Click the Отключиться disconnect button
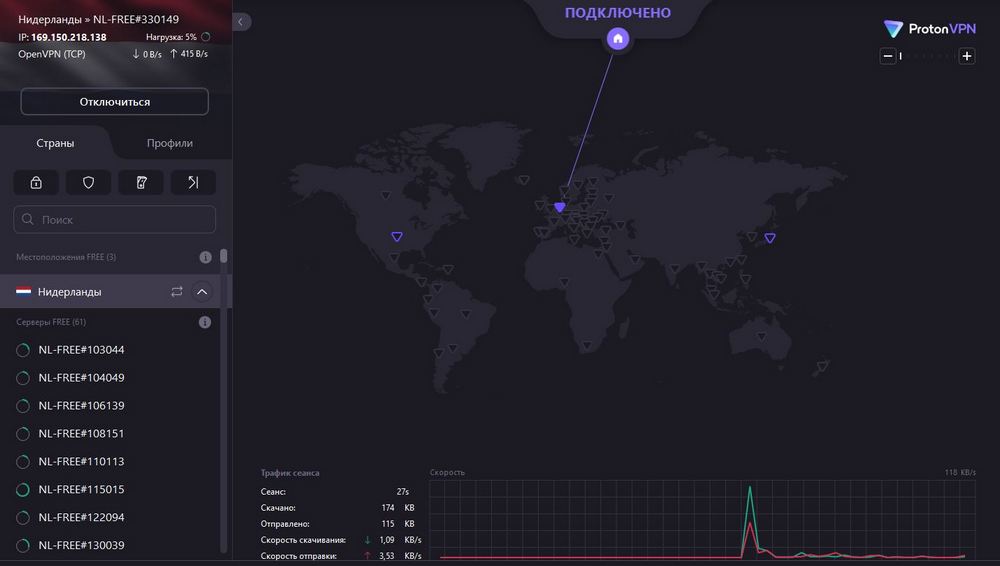 pos(115,101)
